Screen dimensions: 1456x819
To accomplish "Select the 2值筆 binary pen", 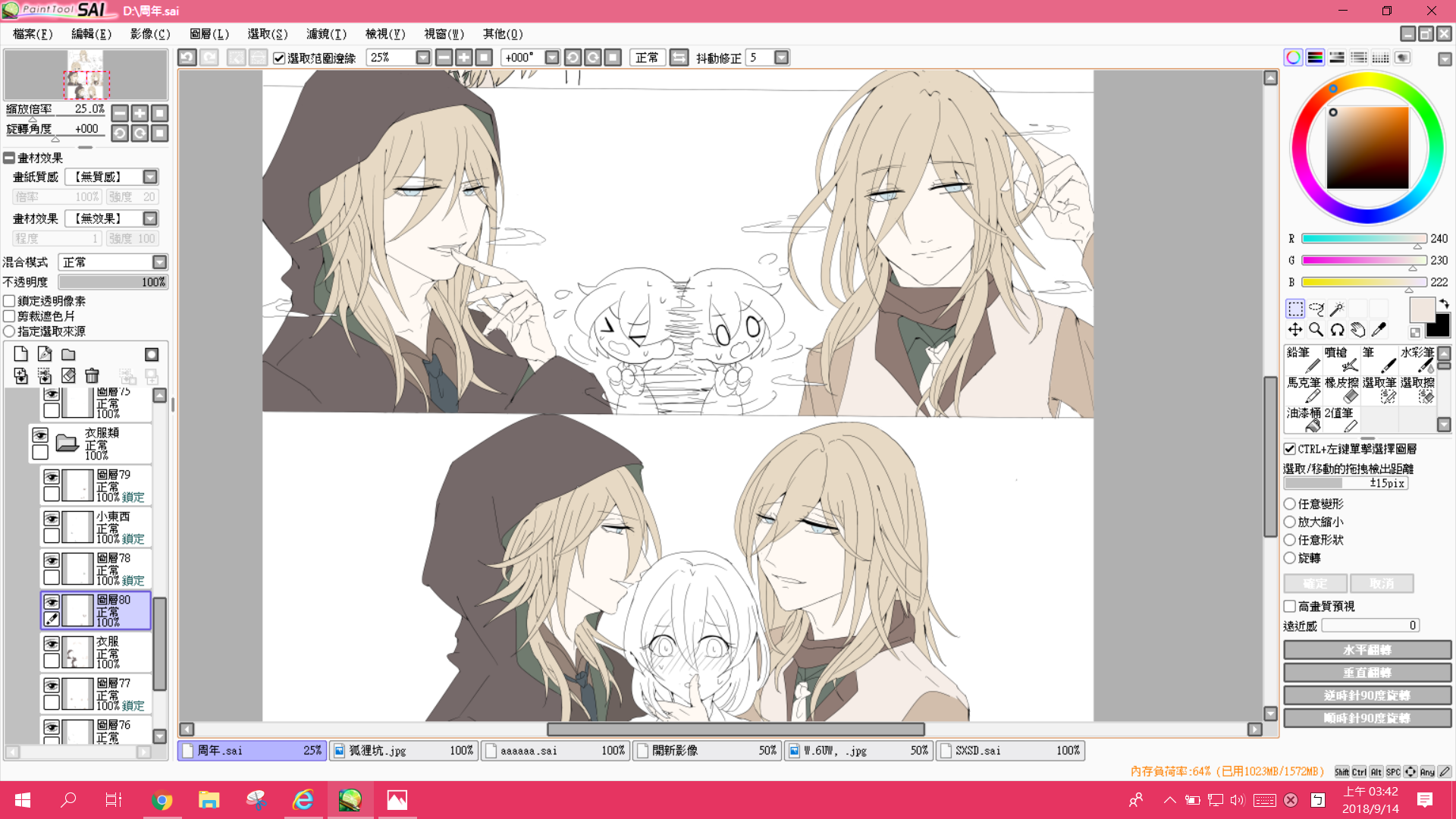I will 1341,420.
